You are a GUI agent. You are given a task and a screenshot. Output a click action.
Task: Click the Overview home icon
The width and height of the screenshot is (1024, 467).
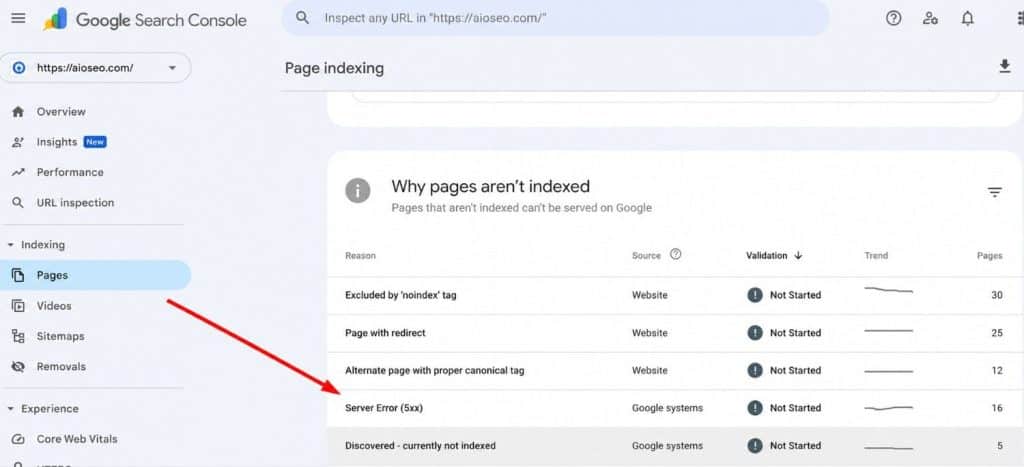(x=18, y=112)
